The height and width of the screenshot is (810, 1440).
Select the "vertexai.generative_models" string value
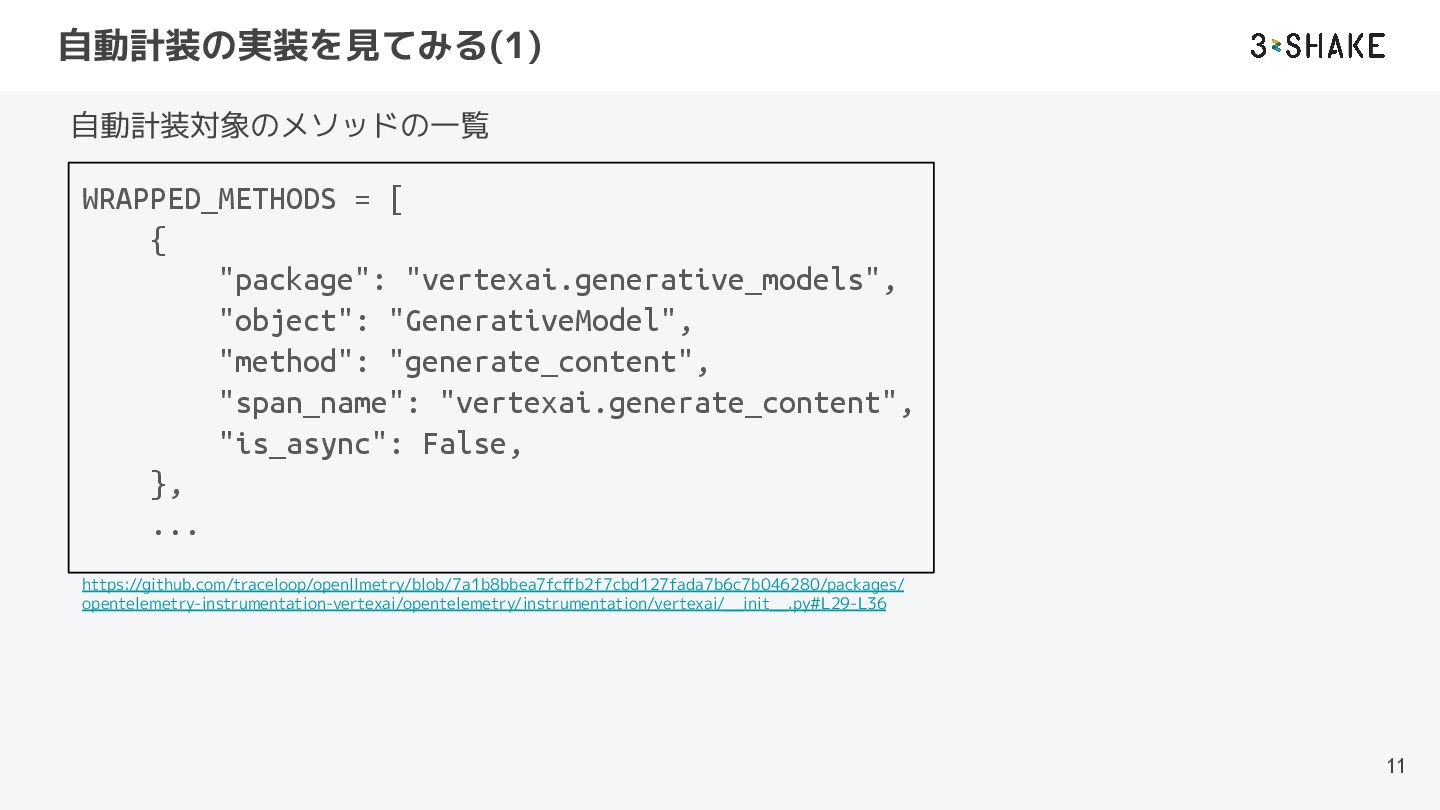[x=643, y=280]
